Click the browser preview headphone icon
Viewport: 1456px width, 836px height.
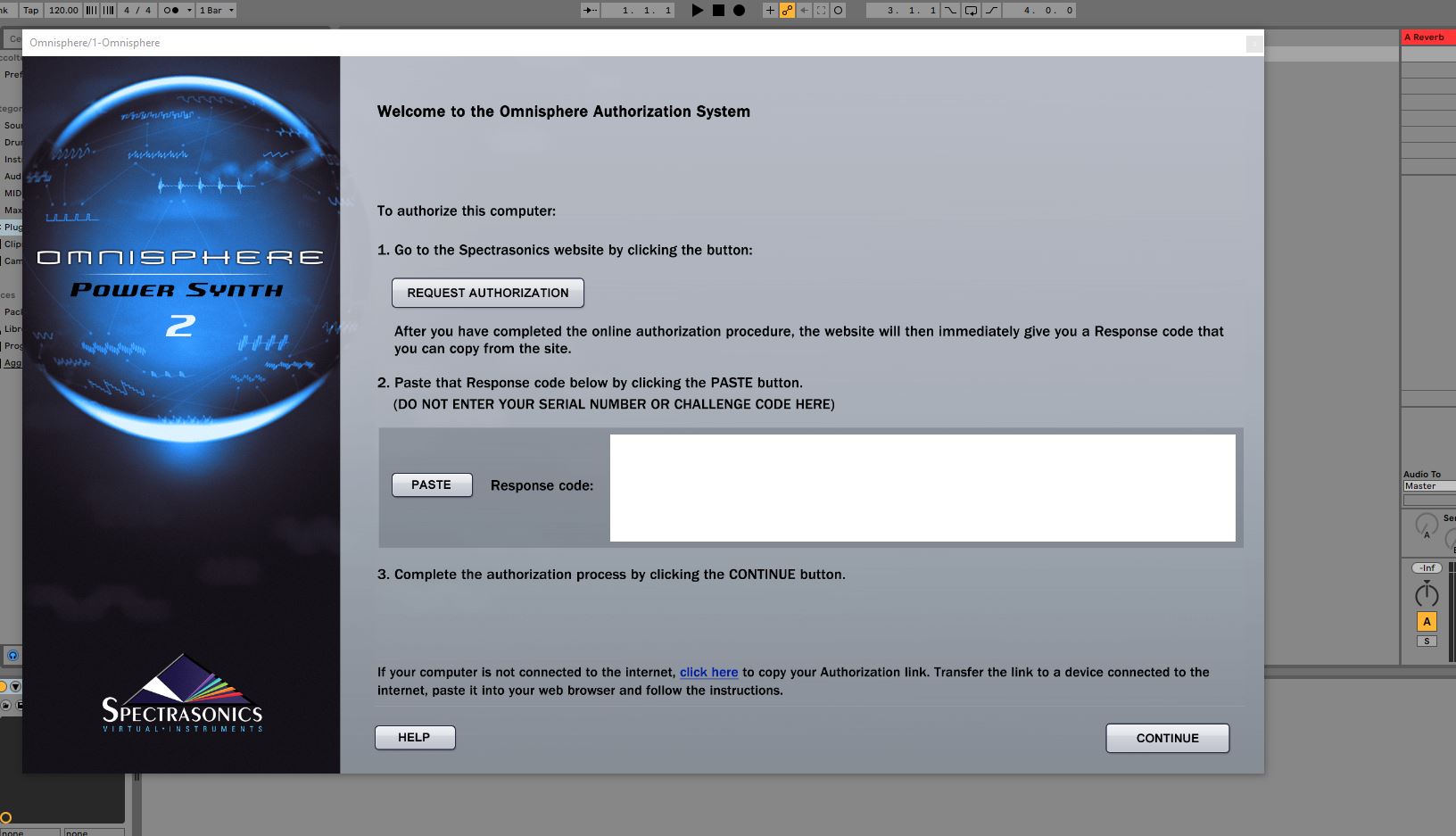tap(12, 656)
